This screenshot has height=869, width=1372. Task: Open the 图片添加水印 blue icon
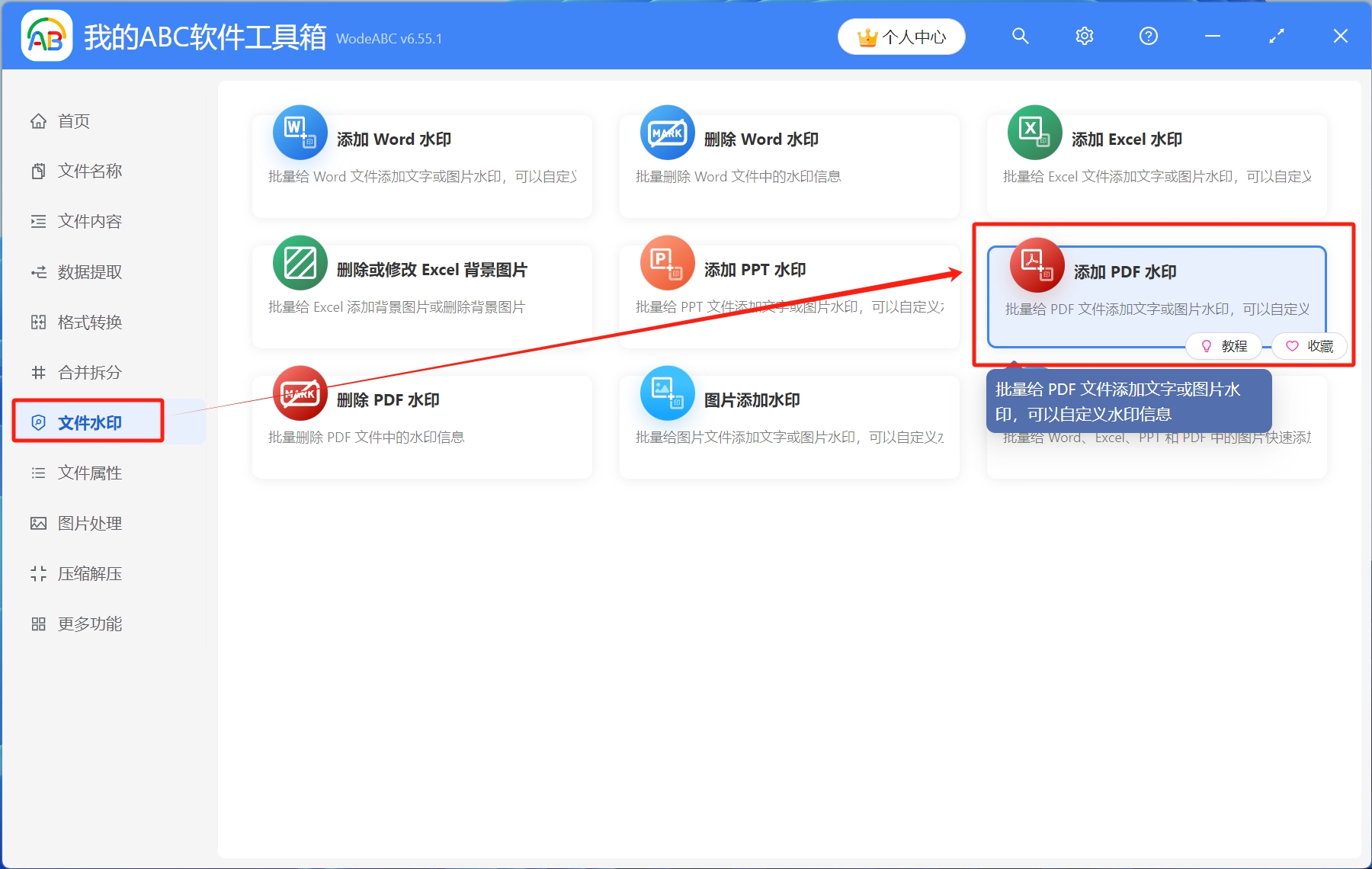click(x=667, y=393)
